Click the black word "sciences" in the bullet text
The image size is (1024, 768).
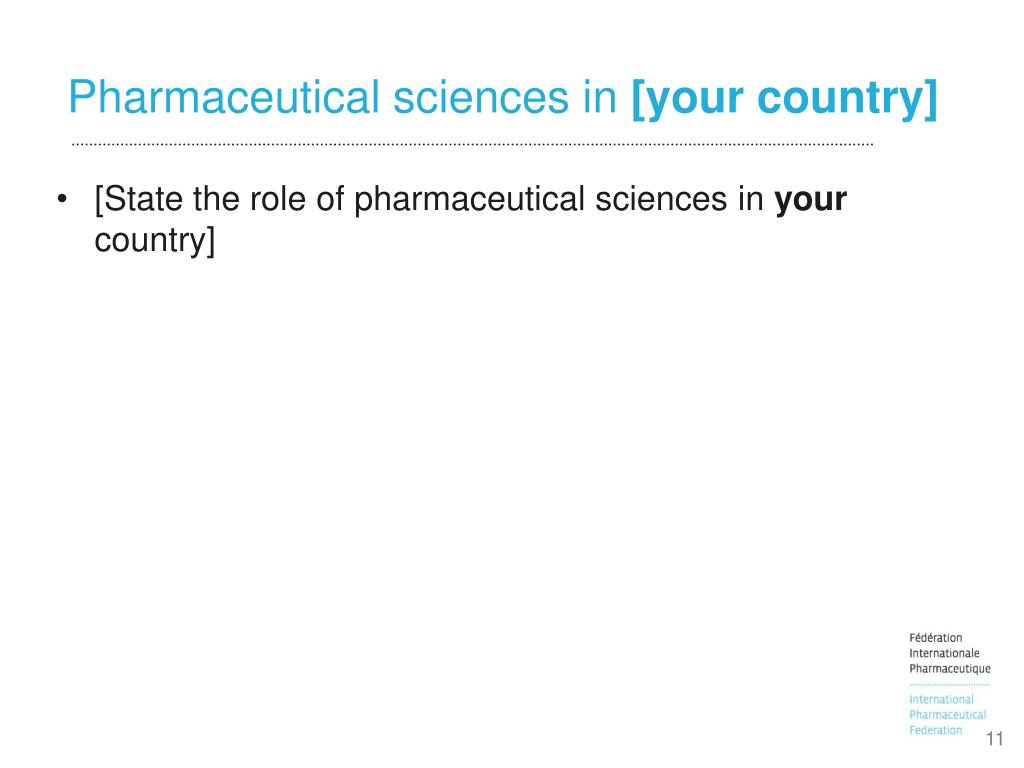pyautogui.click(x=661, y=199)
